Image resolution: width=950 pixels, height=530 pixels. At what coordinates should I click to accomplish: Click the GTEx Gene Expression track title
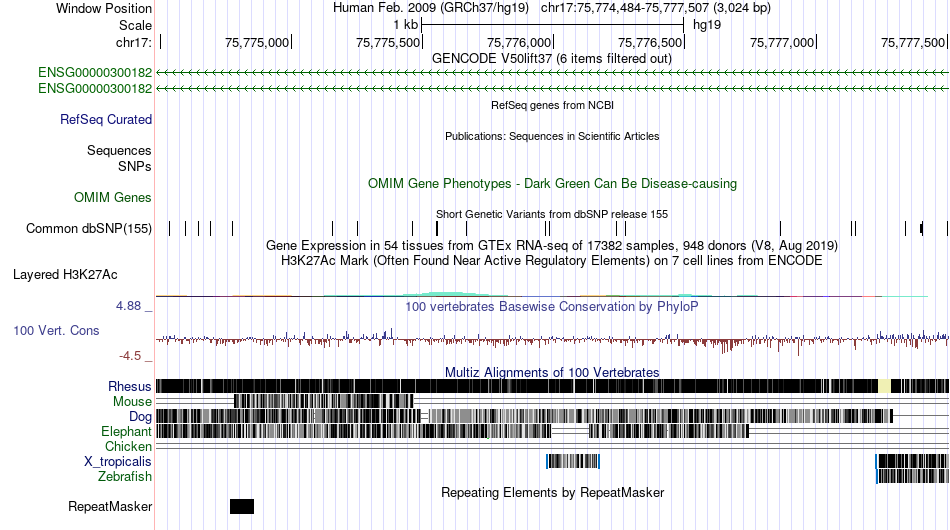552,245
